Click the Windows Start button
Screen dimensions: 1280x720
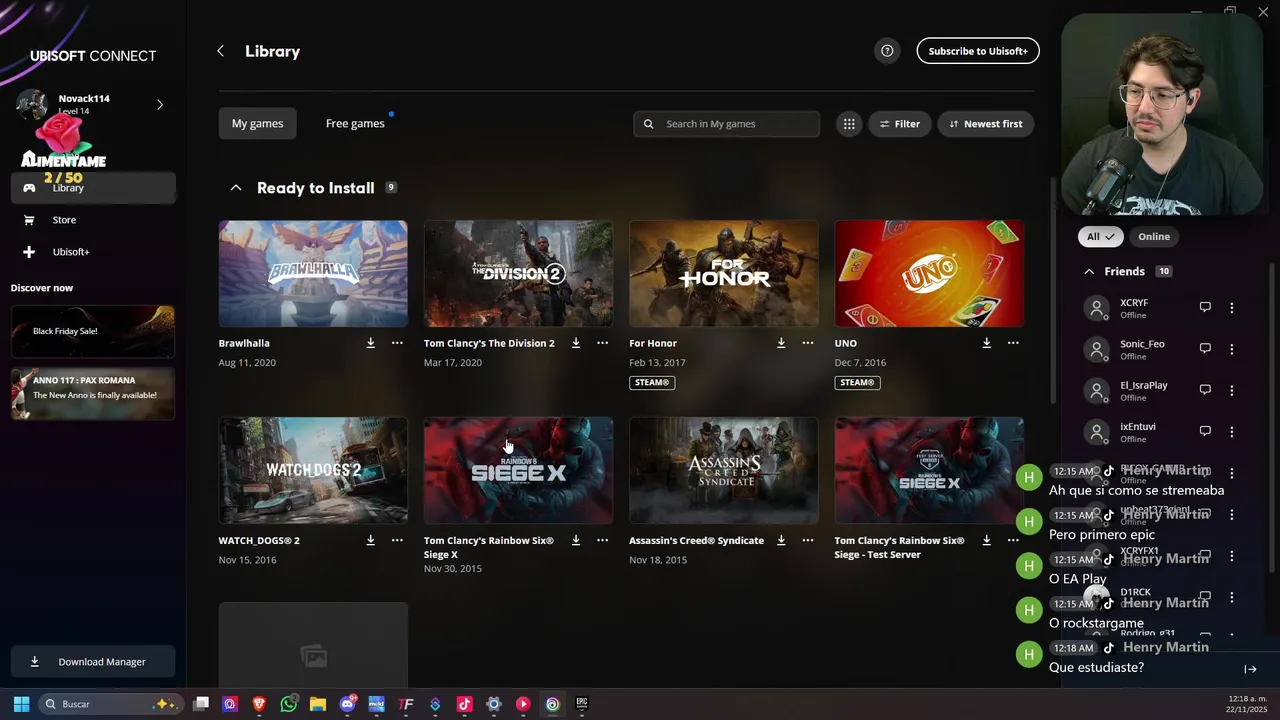pyautogui.click(x=21, y=704)
